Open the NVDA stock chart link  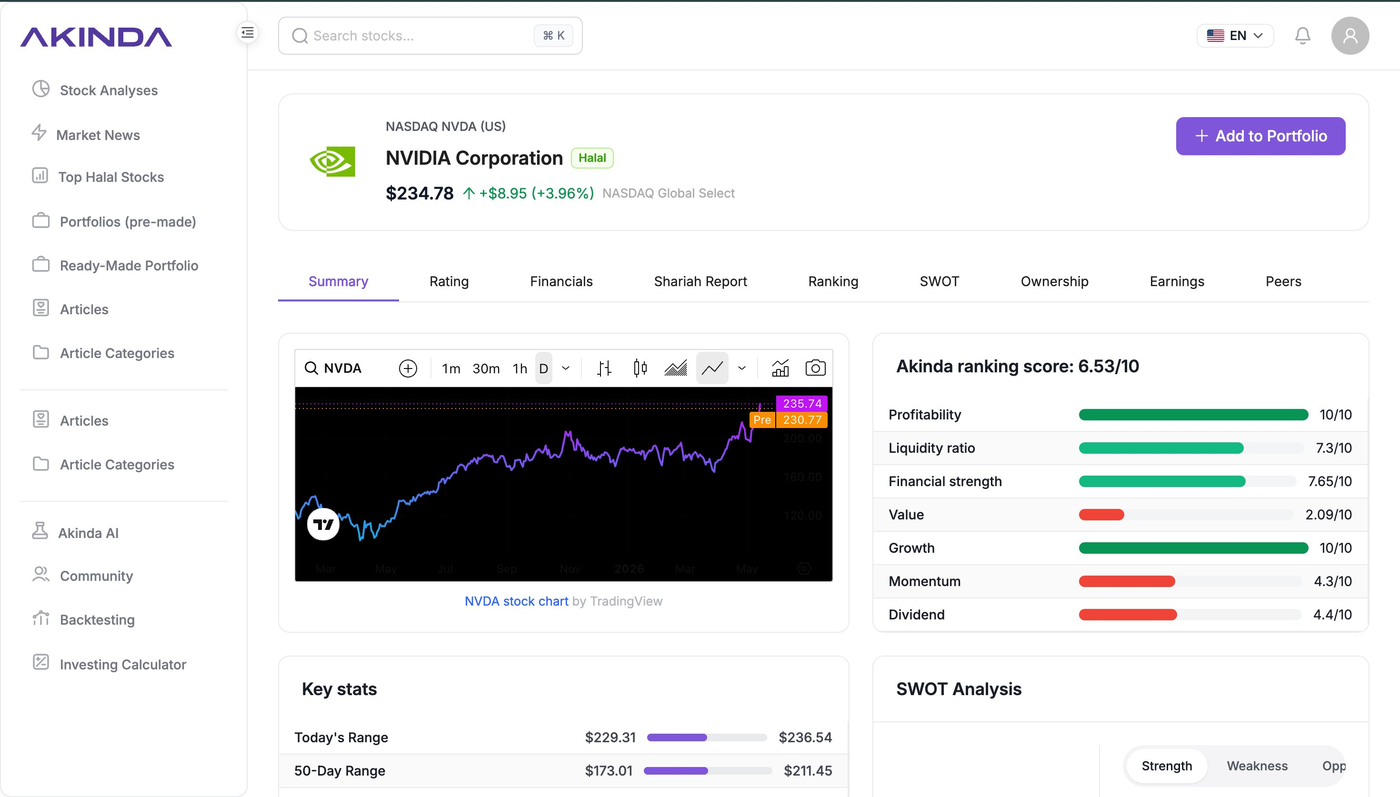click(x=516, y=601)
